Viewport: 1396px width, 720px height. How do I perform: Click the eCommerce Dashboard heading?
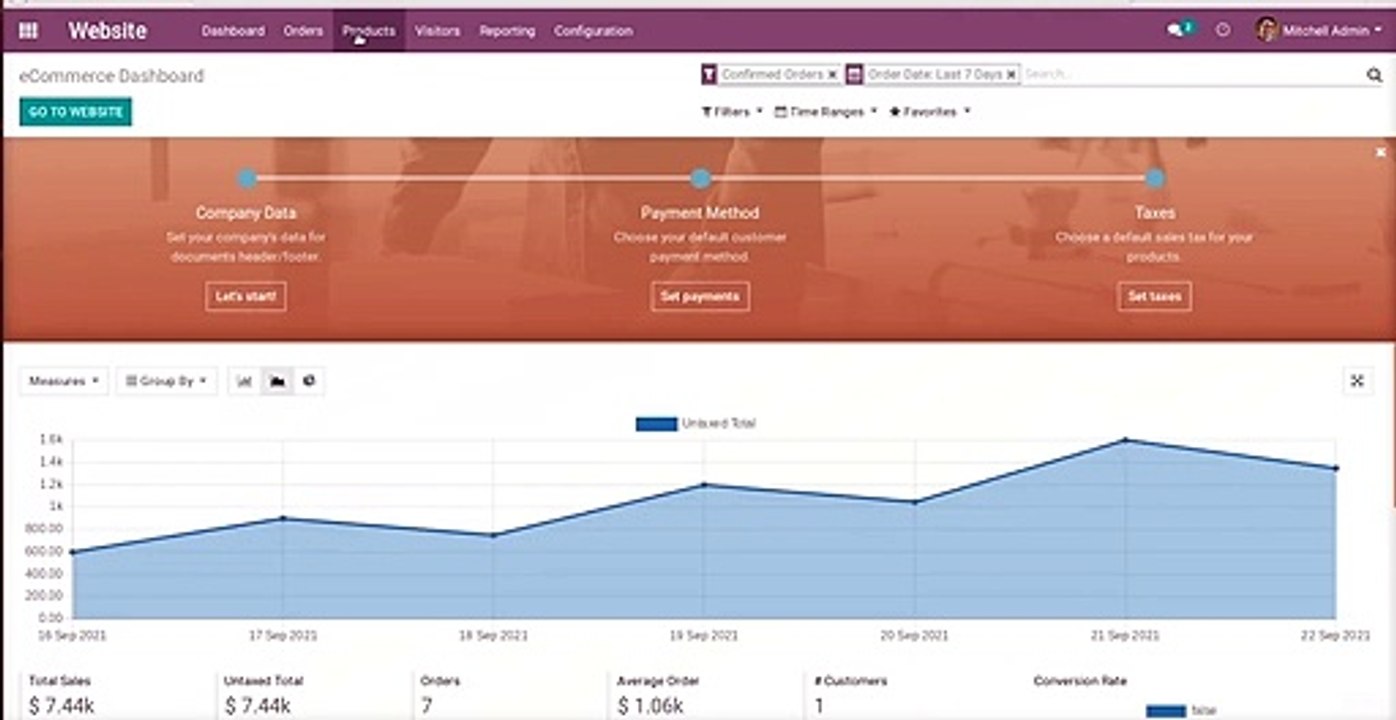point(111,76)
